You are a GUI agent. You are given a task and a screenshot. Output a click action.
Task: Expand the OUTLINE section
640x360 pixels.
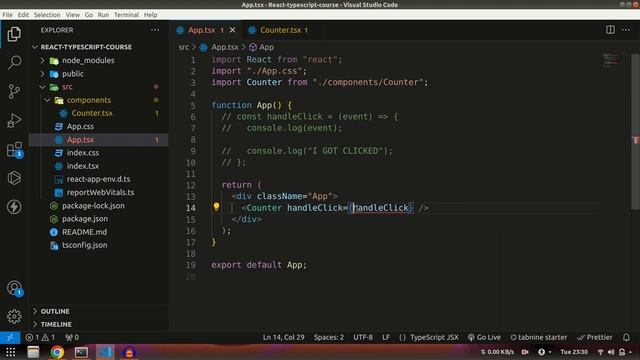tap(55, 311)
